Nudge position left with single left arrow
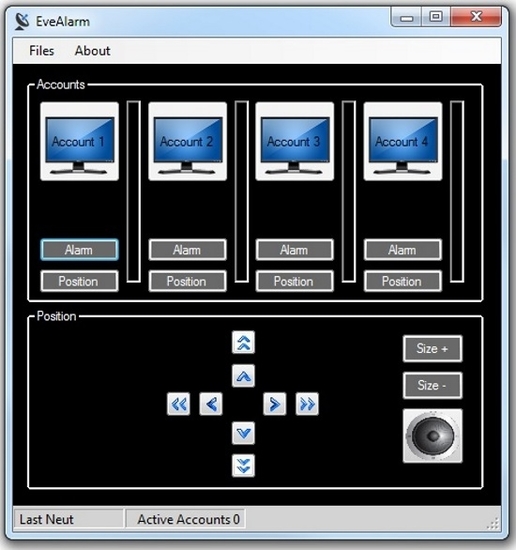The width and height of the screenshot is (516, 550). (x=211, y=404)
